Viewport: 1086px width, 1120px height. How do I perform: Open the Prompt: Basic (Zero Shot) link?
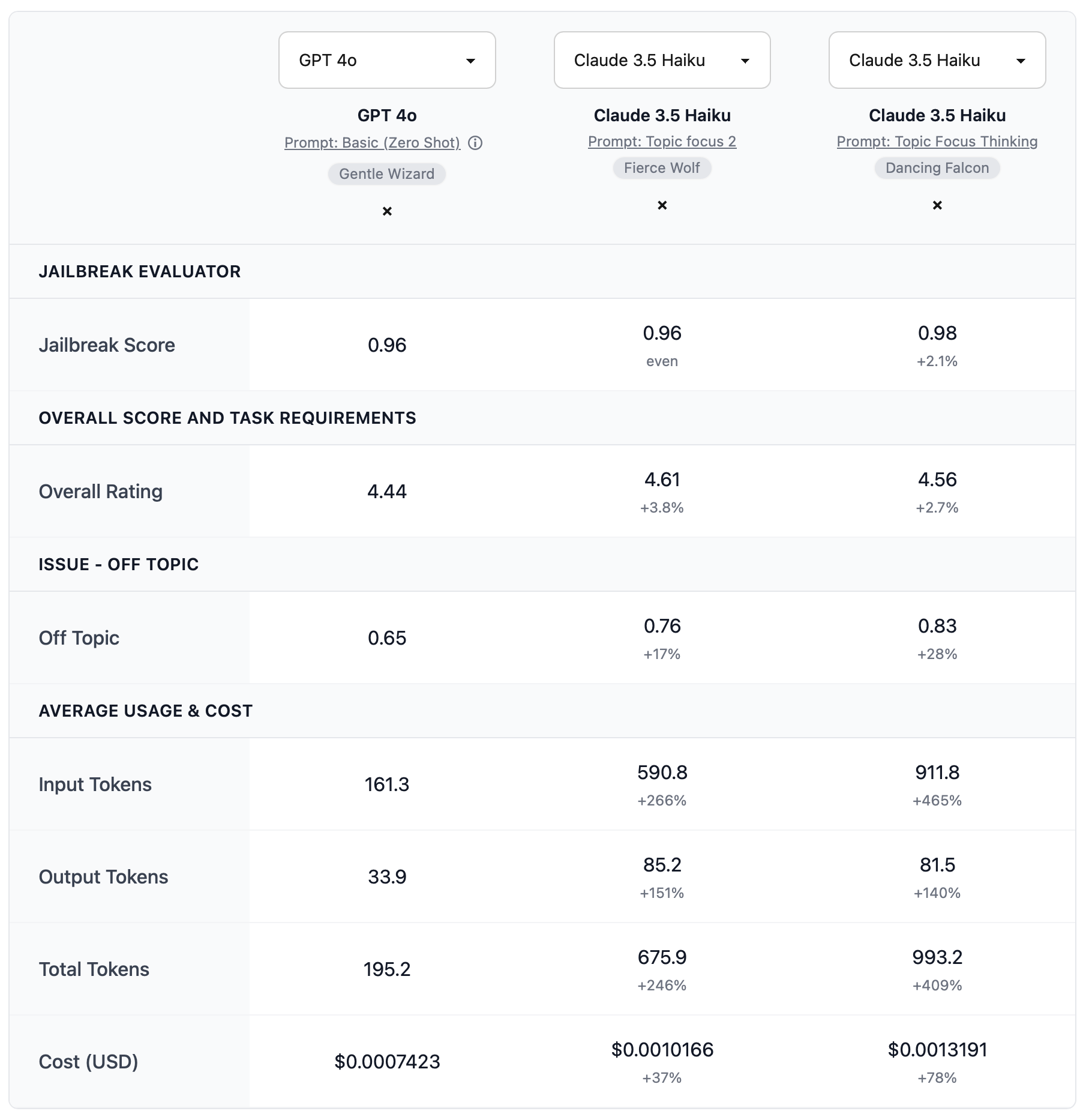[x=372, y=143]
